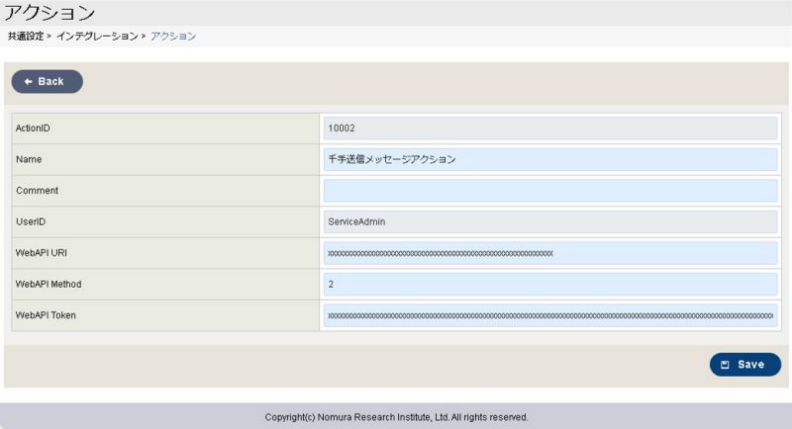The height and width of the screenshot is (429, 792).
Task: Click the Back button
Action: pos(47,81)
